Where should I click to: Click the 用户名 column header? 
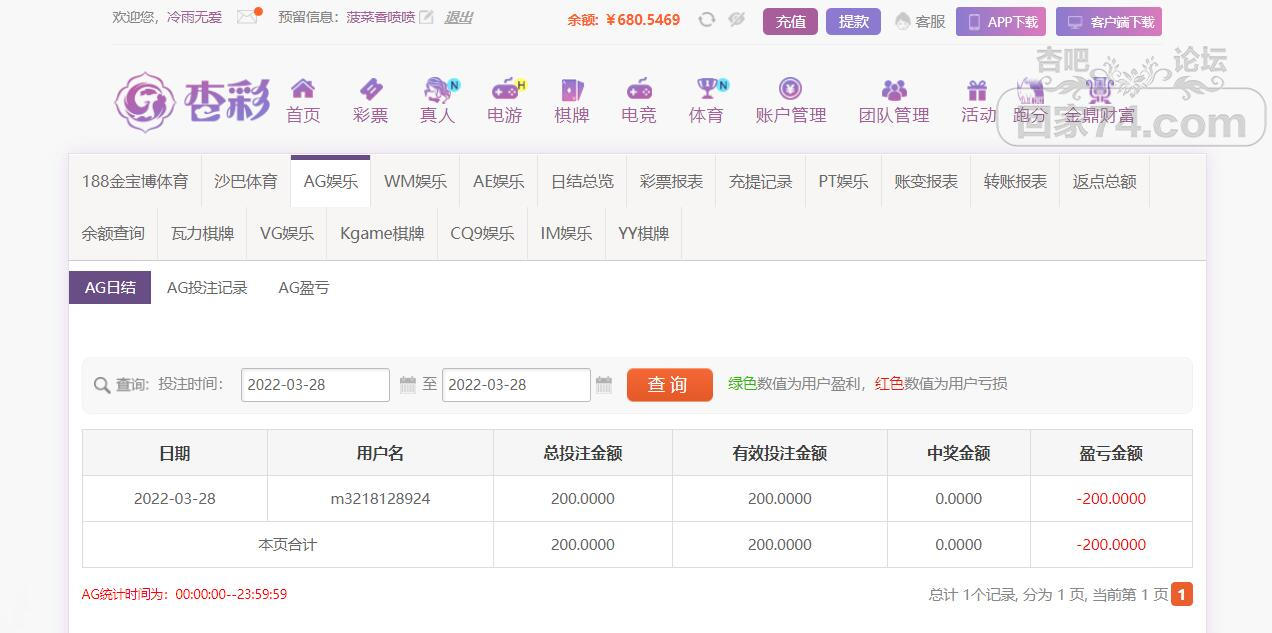[x=380, y=453]
